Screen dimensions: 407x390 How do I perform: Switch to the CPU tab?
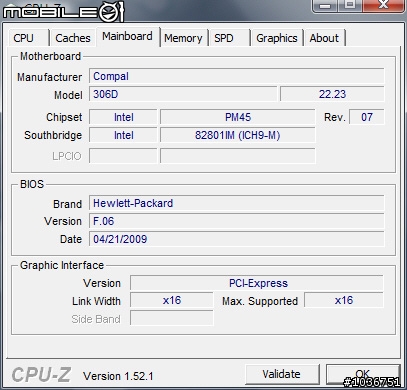29,38
